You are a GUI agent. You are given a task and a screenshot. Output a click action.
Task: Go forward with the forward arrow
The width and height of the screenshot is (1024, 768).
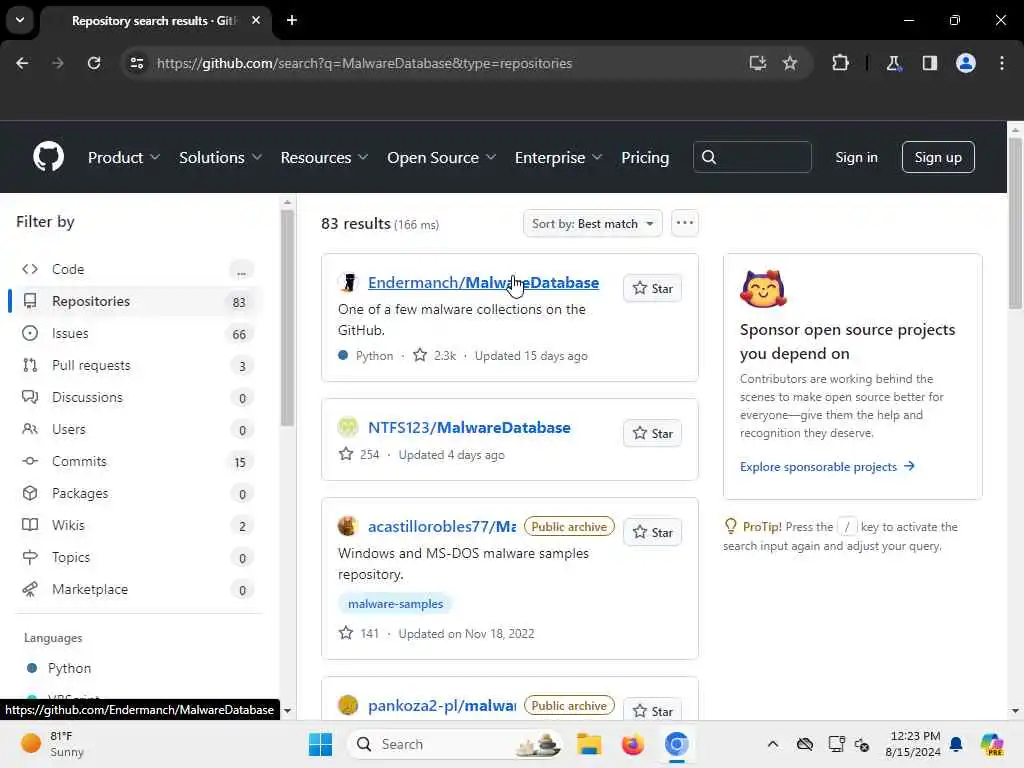[x=58, y=63]
